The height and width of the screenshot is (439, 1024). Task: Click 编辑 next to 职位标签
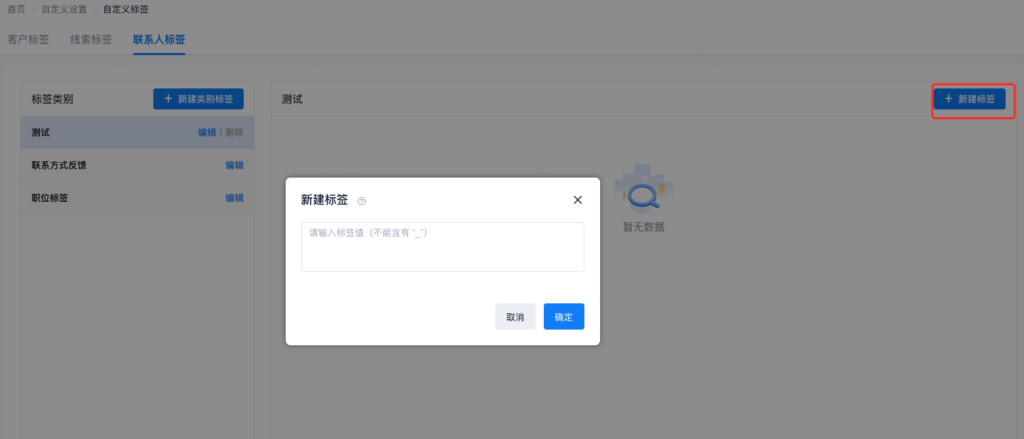(234, 198)
